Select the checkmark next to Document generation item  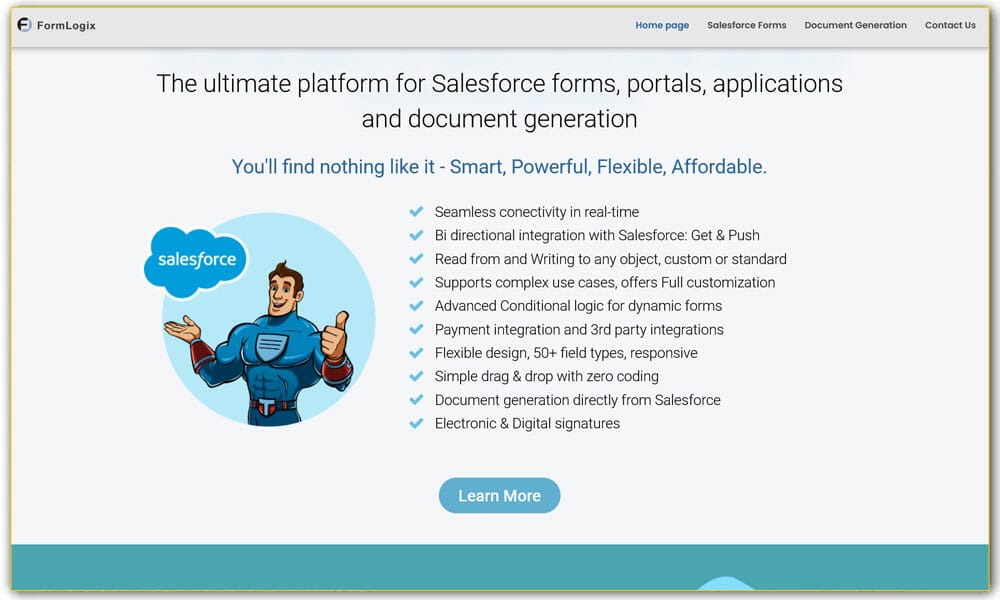click(x=417, y=400)
